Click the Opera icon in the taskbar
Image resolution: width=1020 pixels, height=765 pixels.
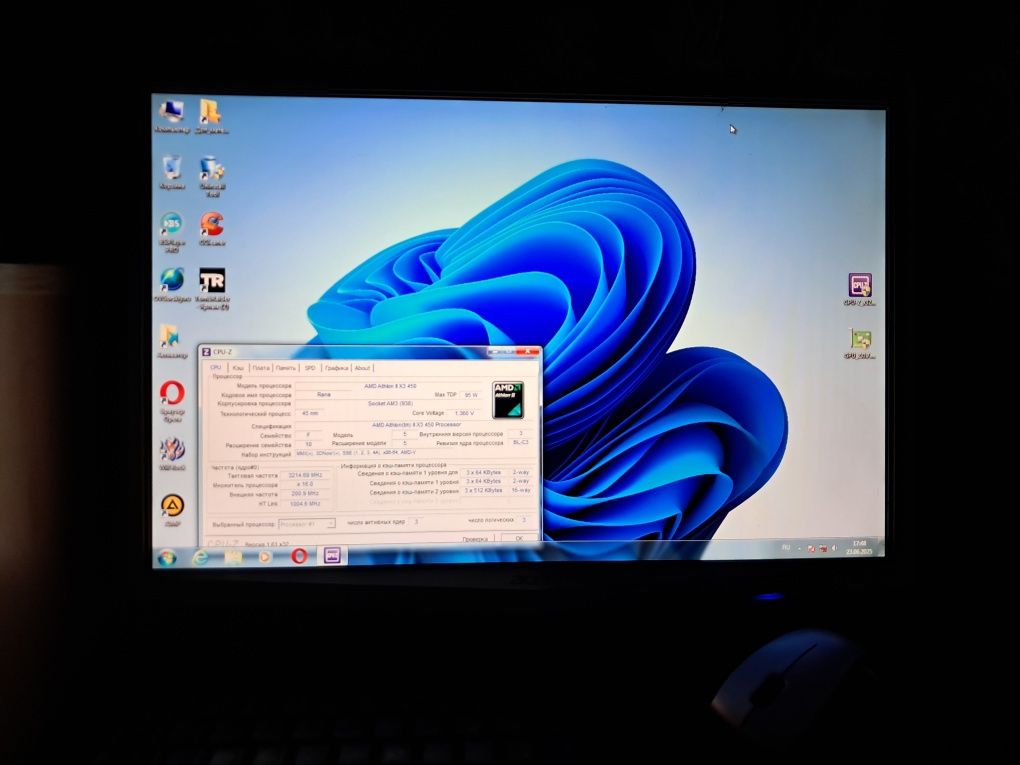click(299, 556)
